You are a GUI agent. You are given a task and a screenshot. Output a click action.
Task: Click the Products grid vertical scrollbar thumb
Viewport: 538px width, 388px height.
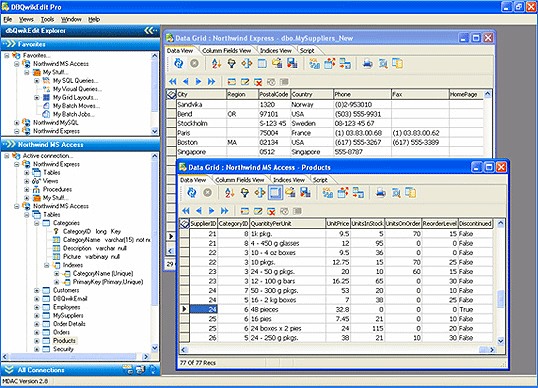pyautogui.click(x=501, y=299)
